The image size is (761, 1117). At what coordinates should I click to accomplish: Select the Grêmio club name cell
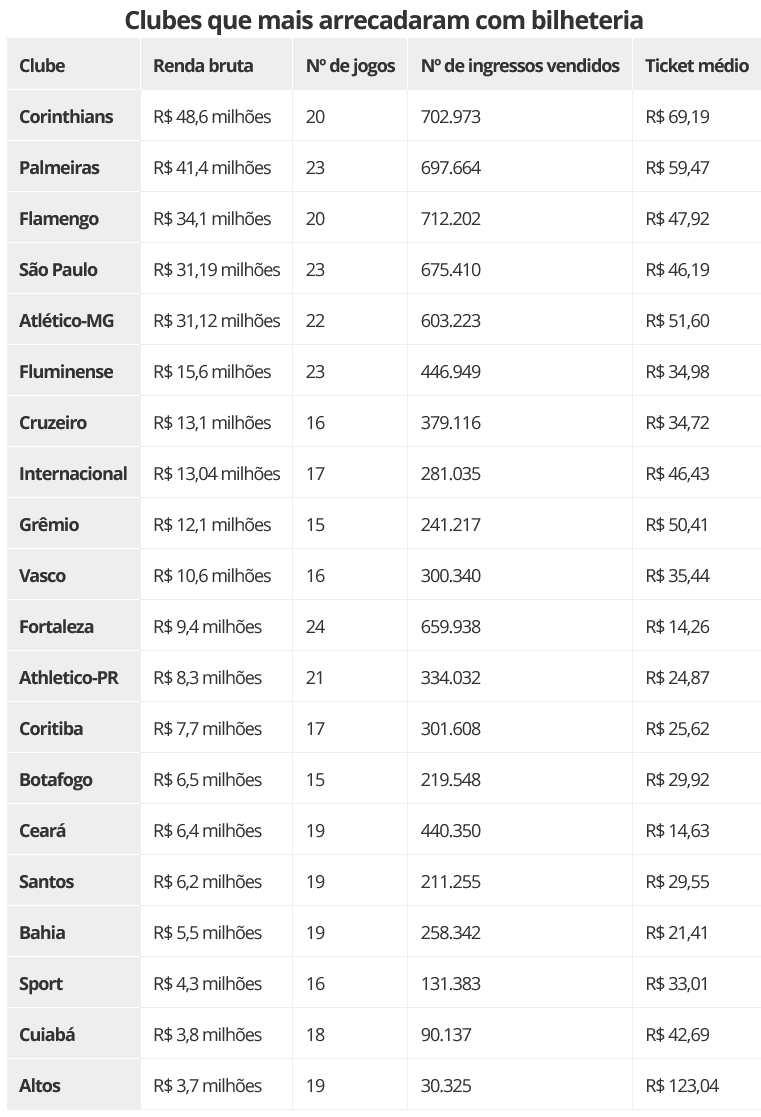49,525
